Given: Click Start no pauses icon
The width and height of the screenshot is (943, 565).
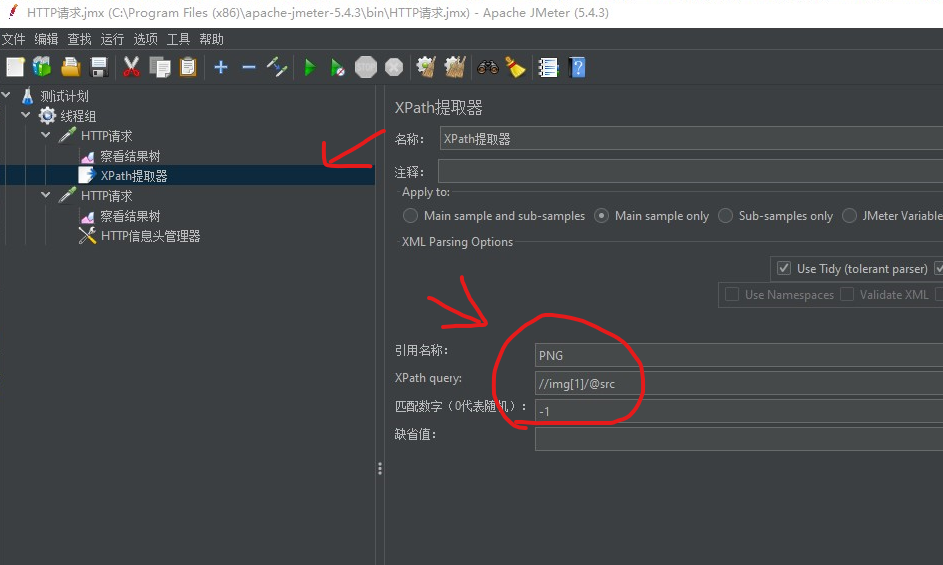Looking at the screenshot, I should click(x=337, y=67).
